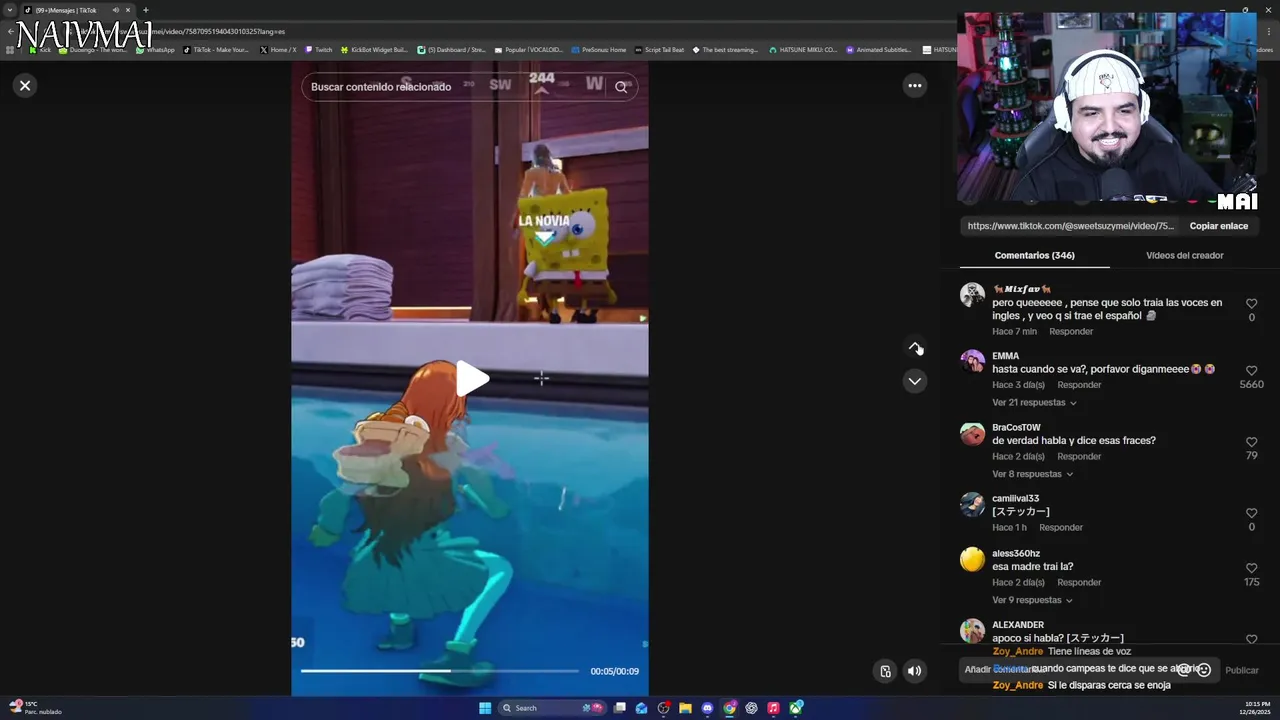Switch to Chrome in taskbar
Screen dimensions: 1280x720
click(x=730, y=708)
